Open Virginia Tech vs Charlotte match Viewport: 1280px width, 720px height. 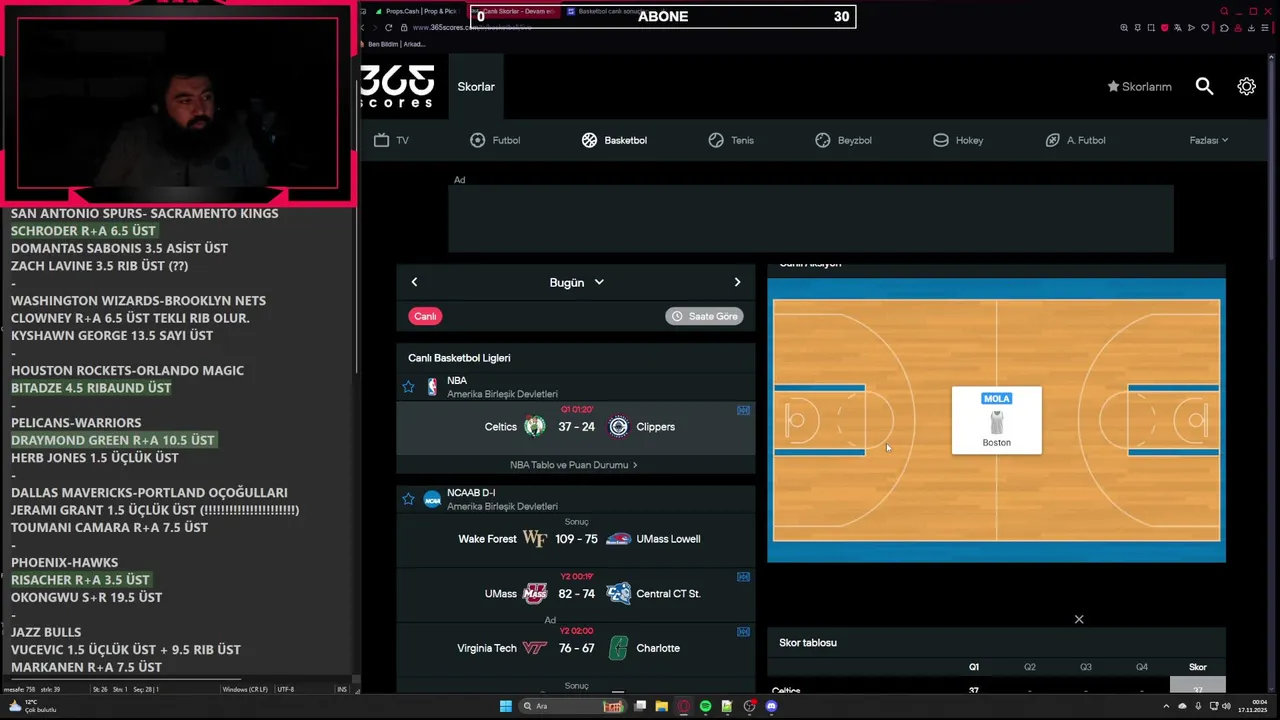pos(576,648)
